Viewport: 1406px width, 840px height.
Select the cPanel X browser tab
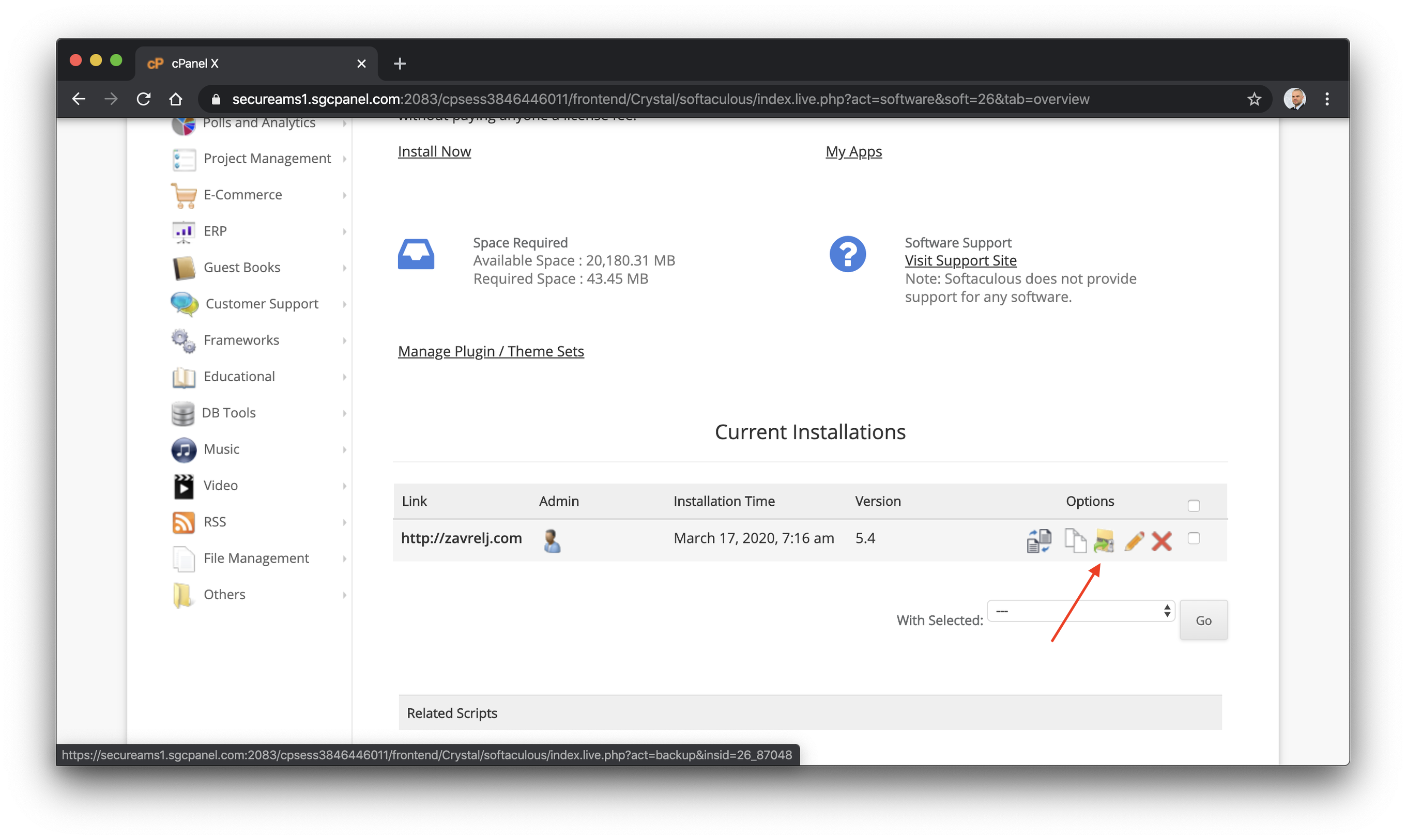click(256, 64)
